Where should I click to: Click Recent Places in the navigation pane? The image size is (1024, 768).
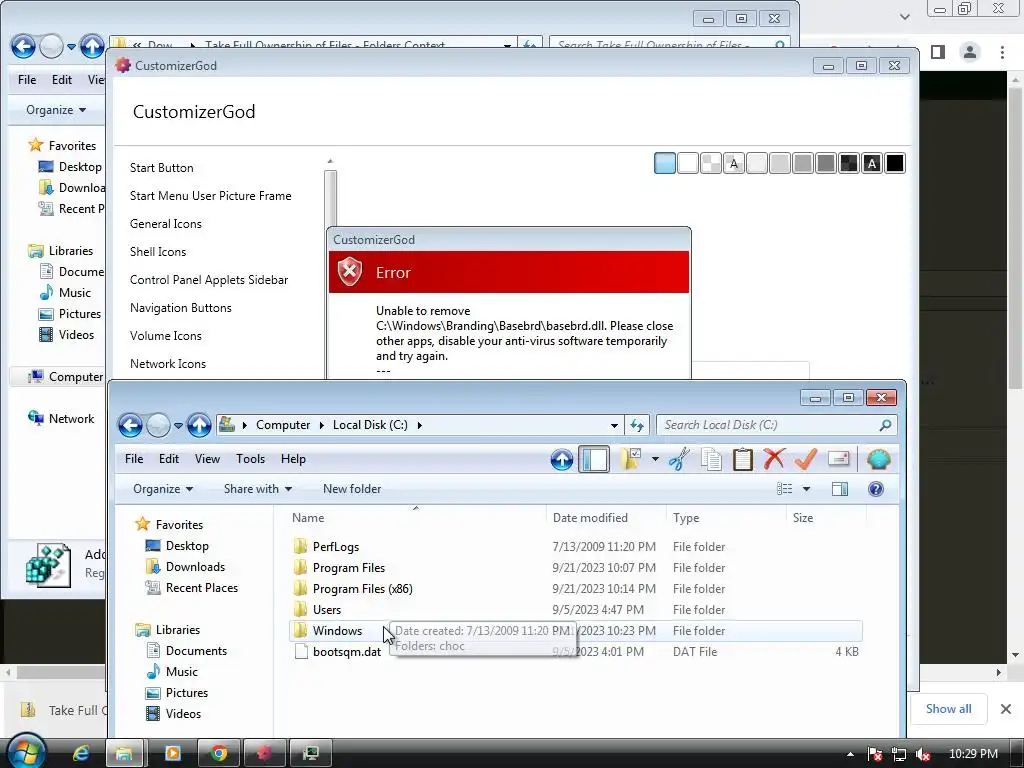coord(202,588)
